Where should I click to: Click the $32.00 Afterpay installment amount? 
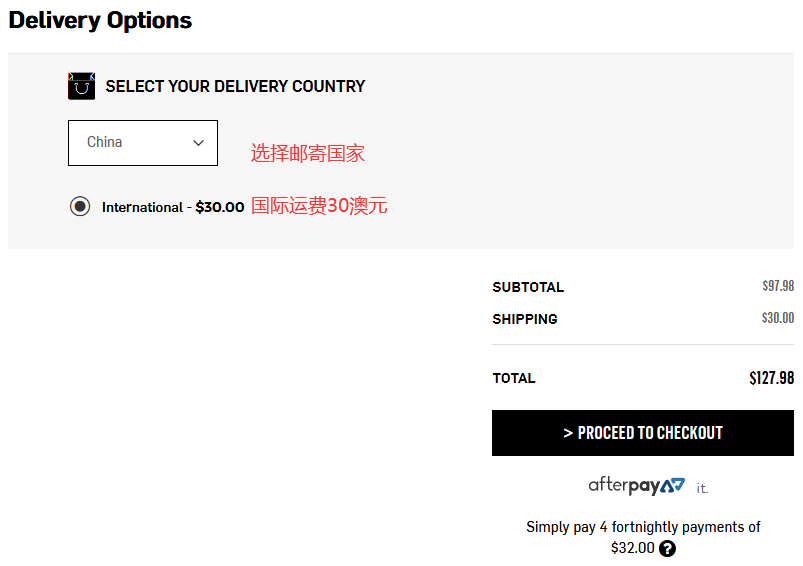click(632, 548)
